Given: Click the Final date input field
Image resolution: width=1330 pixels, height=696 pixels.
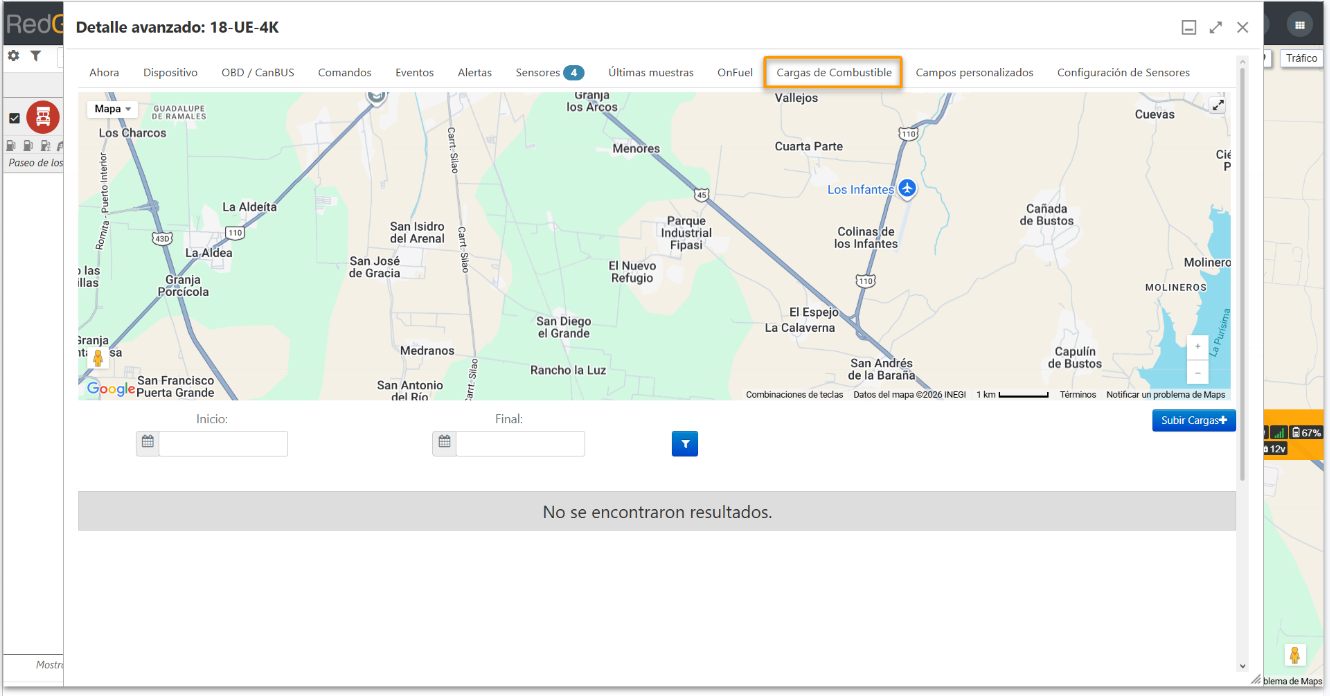Looking at the screenshot, I should pos(521,444).
